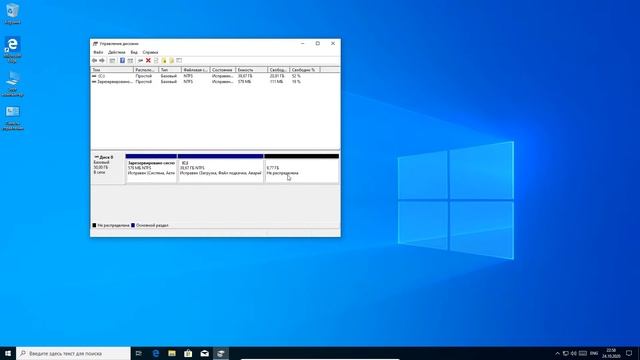Image resolution: width=640 pixels, height=360 pixels.
Task: Sort by the Свободно column header
Action: tap(278, 70)
